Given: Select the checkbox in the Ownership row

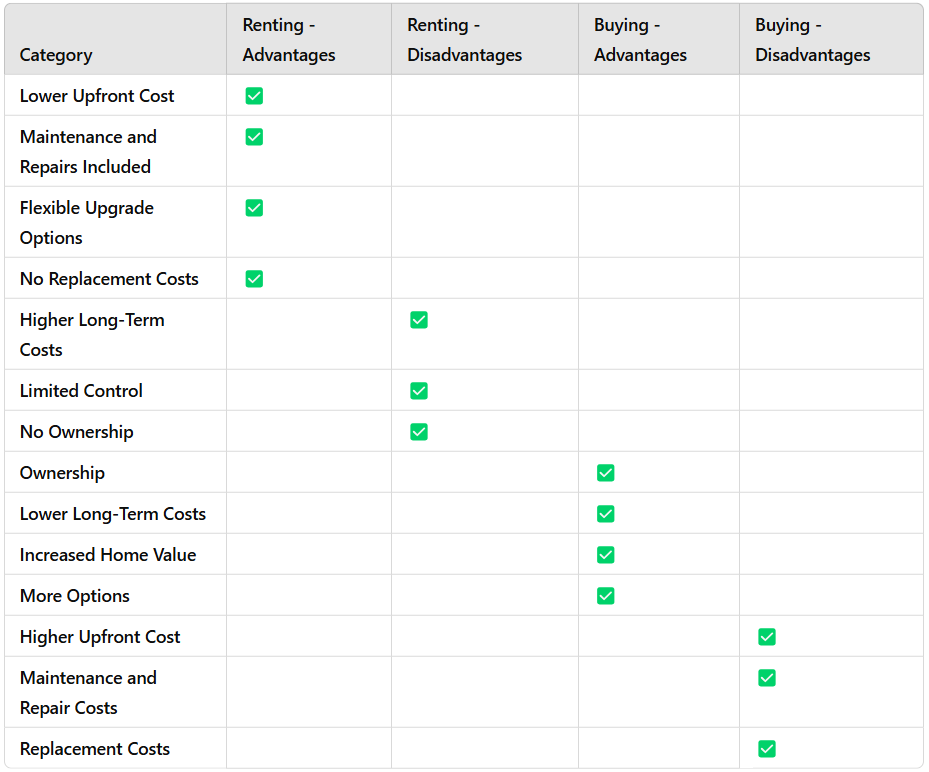Looking at the screenshot, I should [605, 473].
